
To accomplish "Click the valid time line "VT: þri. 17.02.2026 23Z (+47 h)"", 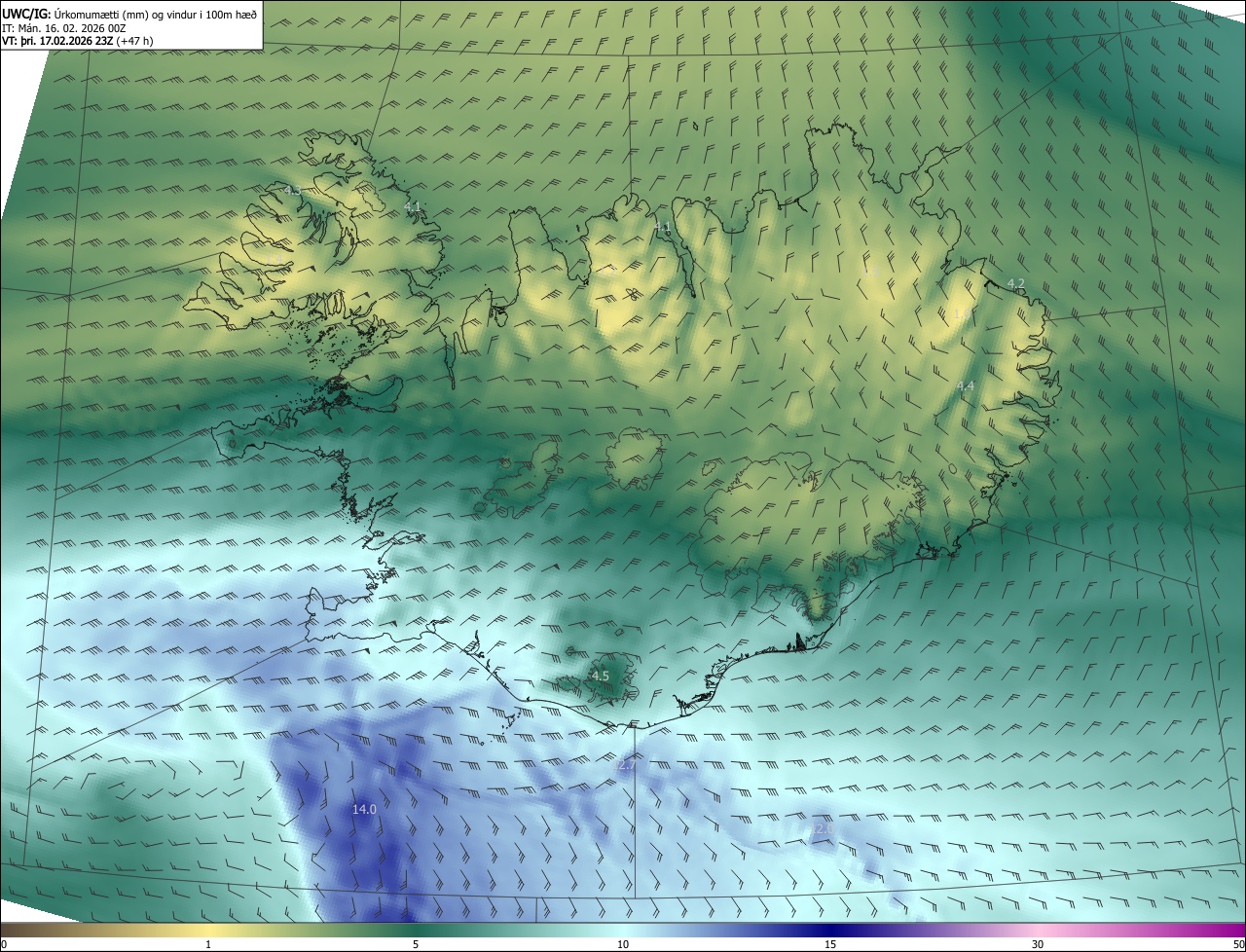I will [78, 41].
